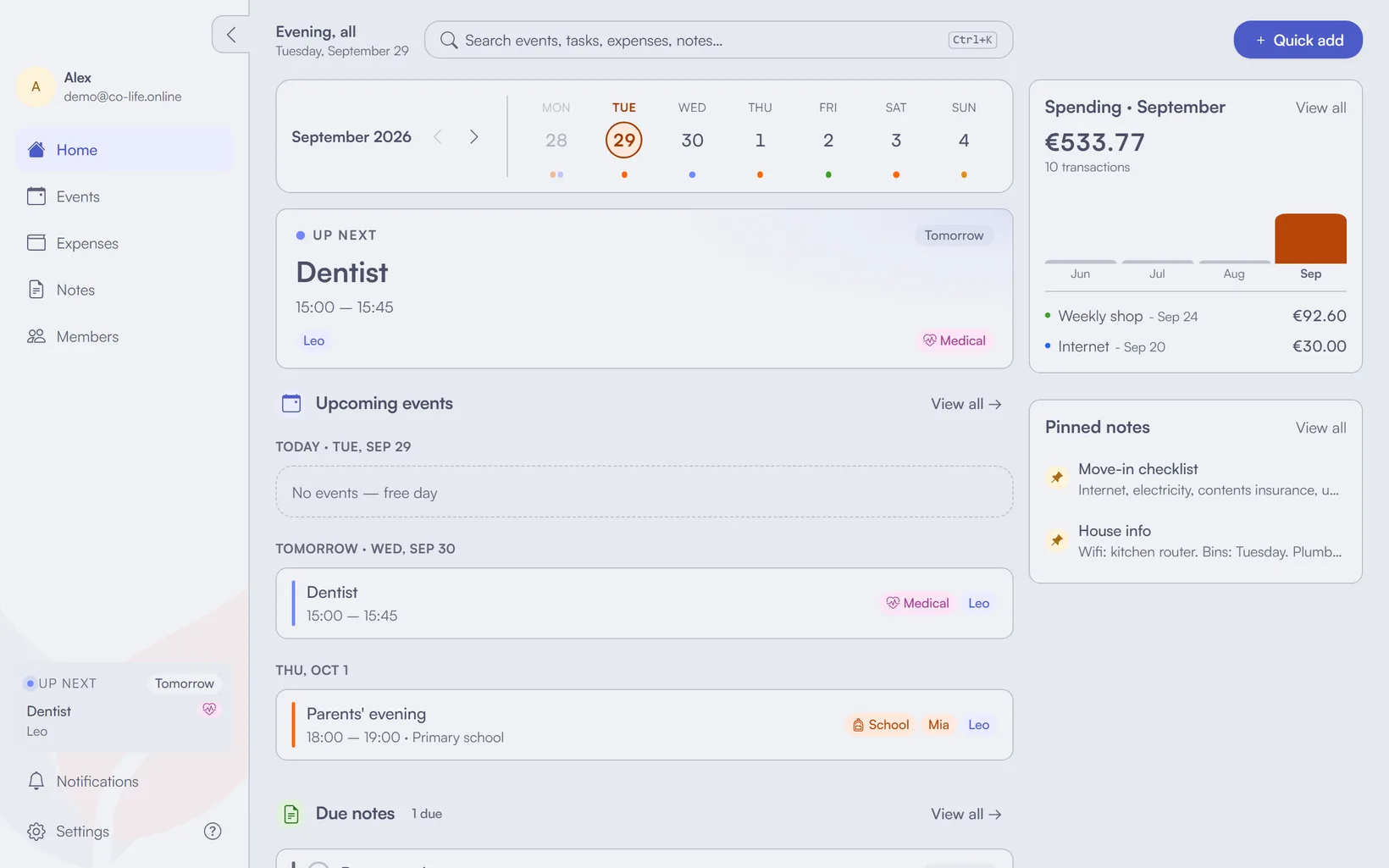Select Friday 2 in week strip
This screenshot has height=868, width=1389.
click(x=828, y=140)
